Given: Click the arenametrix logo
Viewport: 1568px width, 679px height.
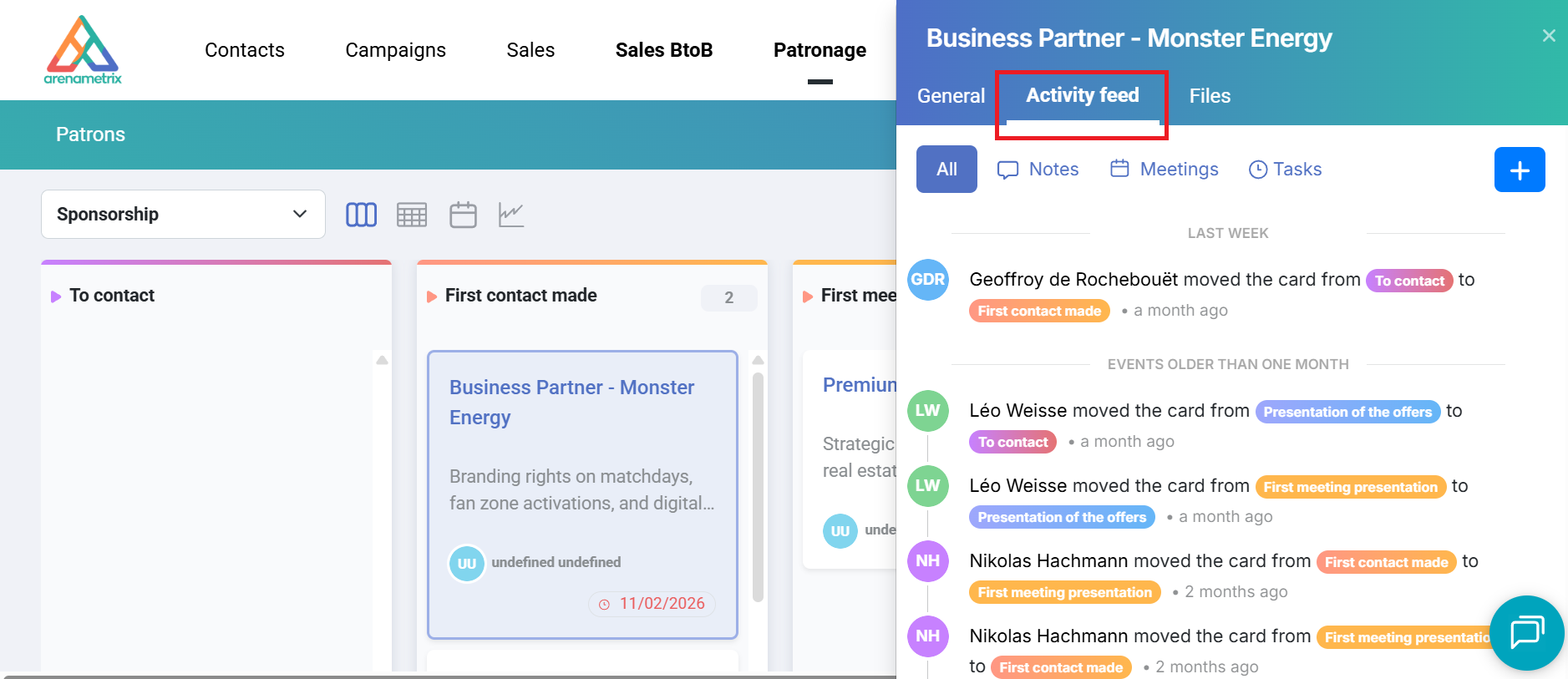Looking at the screenshot, I should (83, 50).
